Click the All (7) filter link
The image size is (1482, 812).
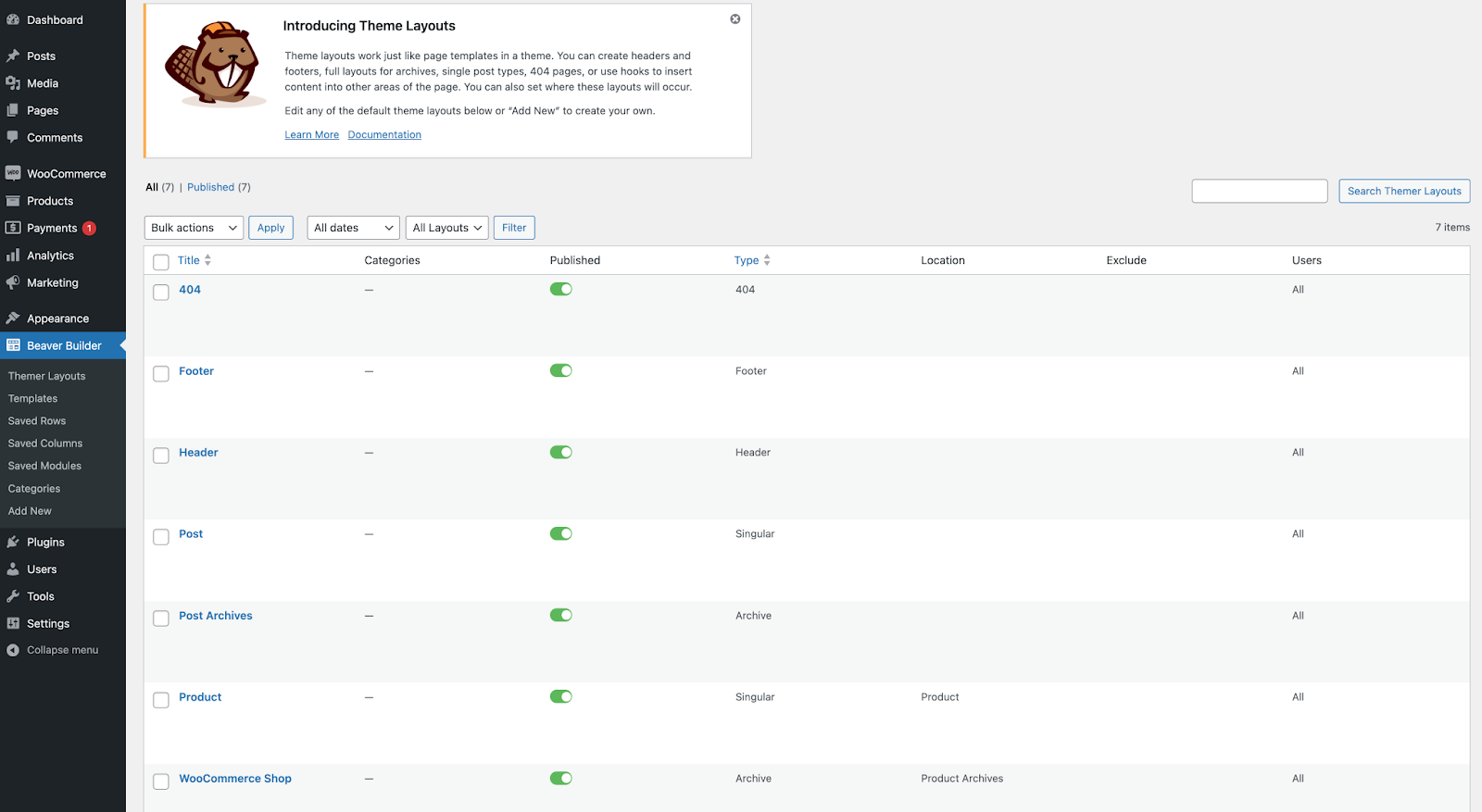coord(159,187)
